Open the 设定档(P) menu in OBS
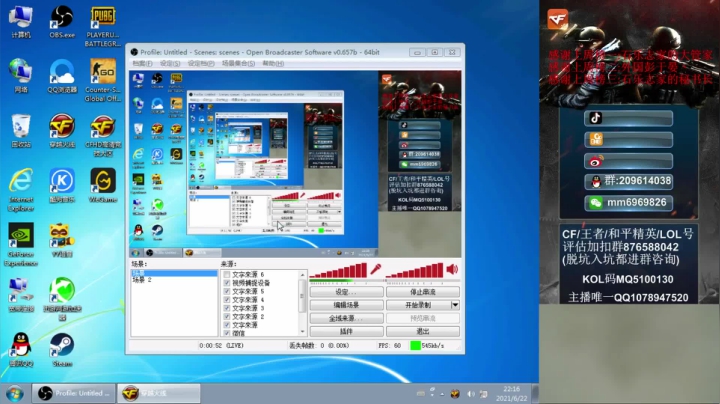 click(201, 63)
